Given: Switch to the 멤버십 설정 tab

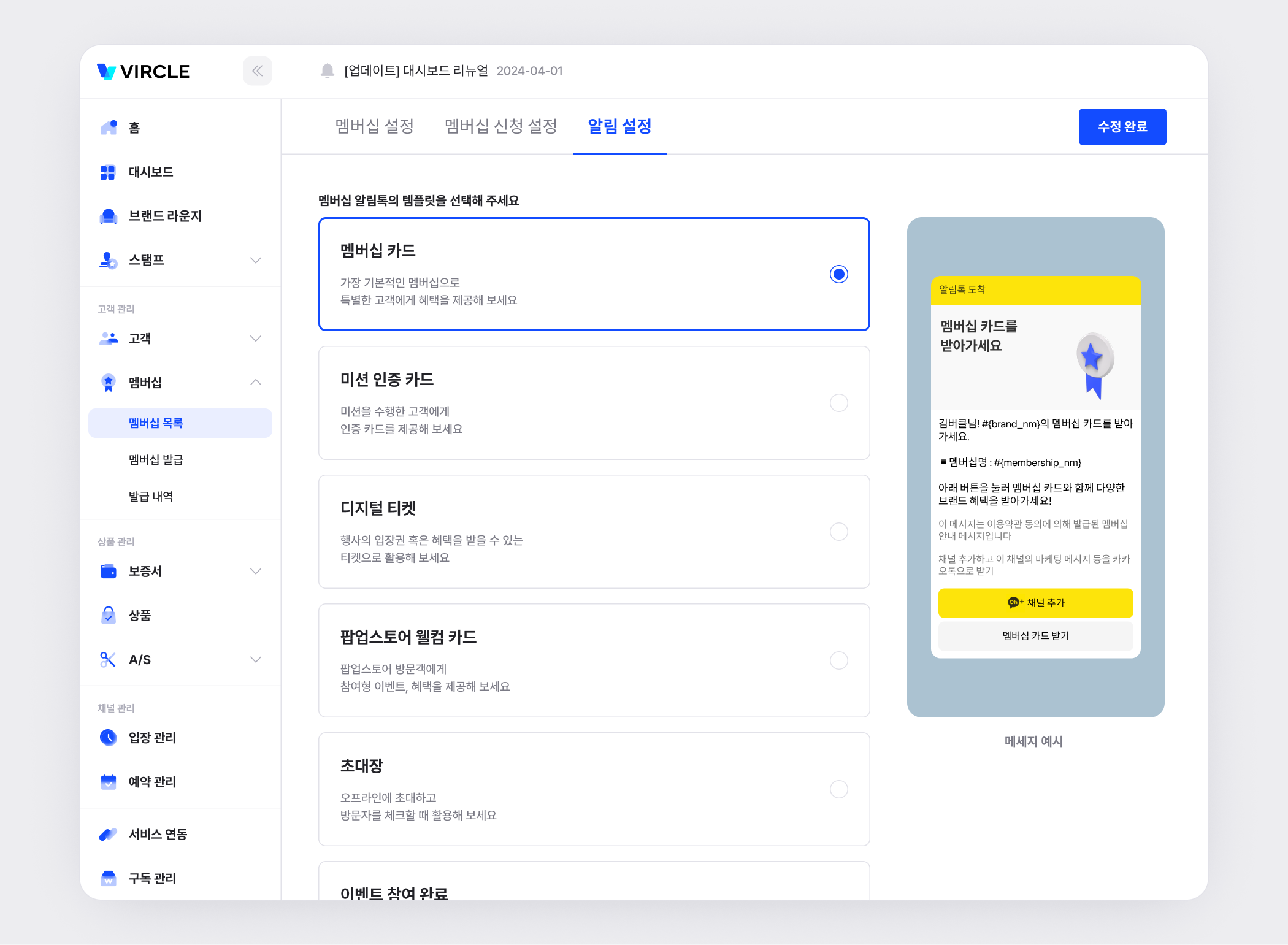Looking at the screenshot, I should 374,126.
